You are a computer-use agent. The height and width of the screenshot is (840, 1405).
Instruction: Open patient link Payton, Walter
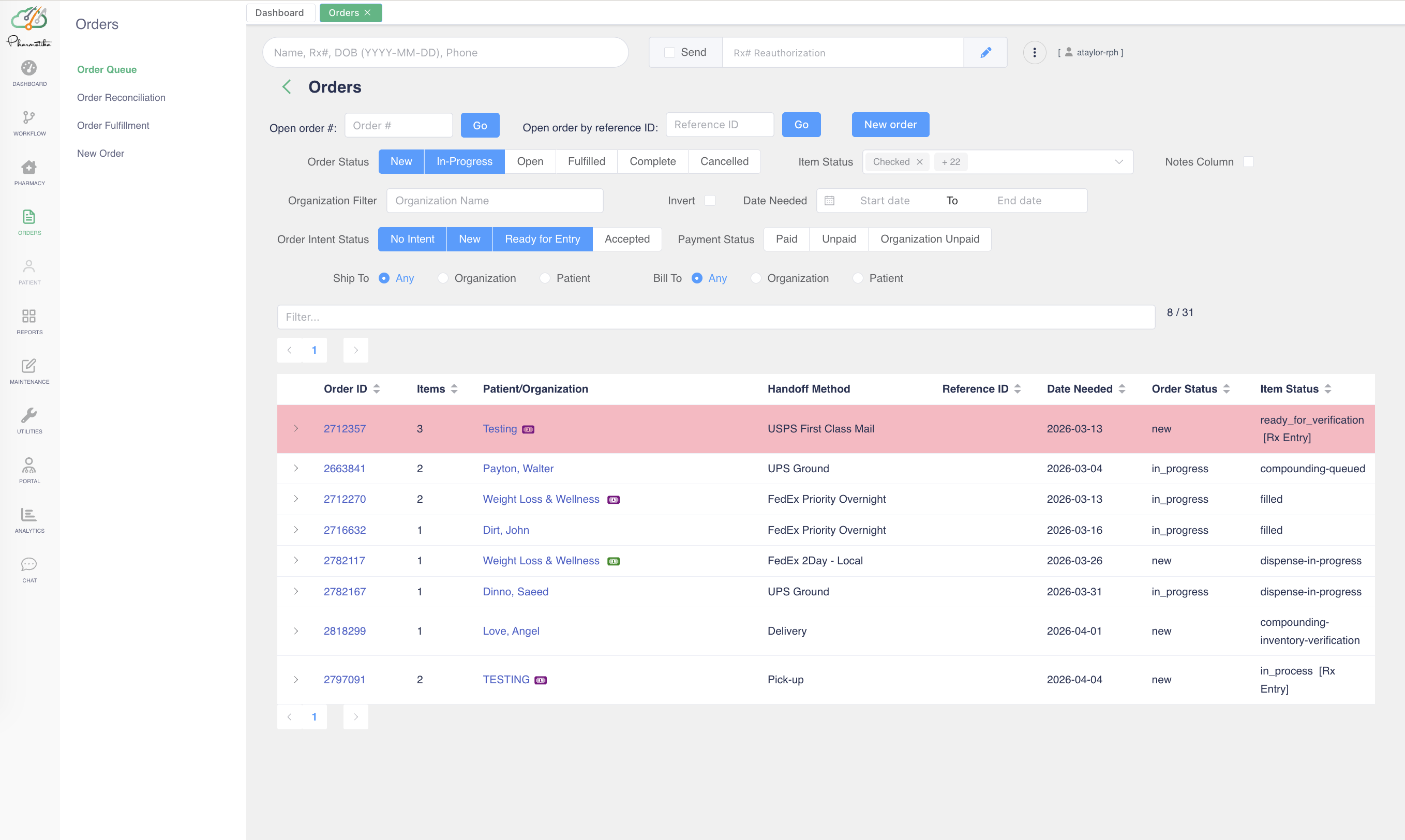coord(518,468)
